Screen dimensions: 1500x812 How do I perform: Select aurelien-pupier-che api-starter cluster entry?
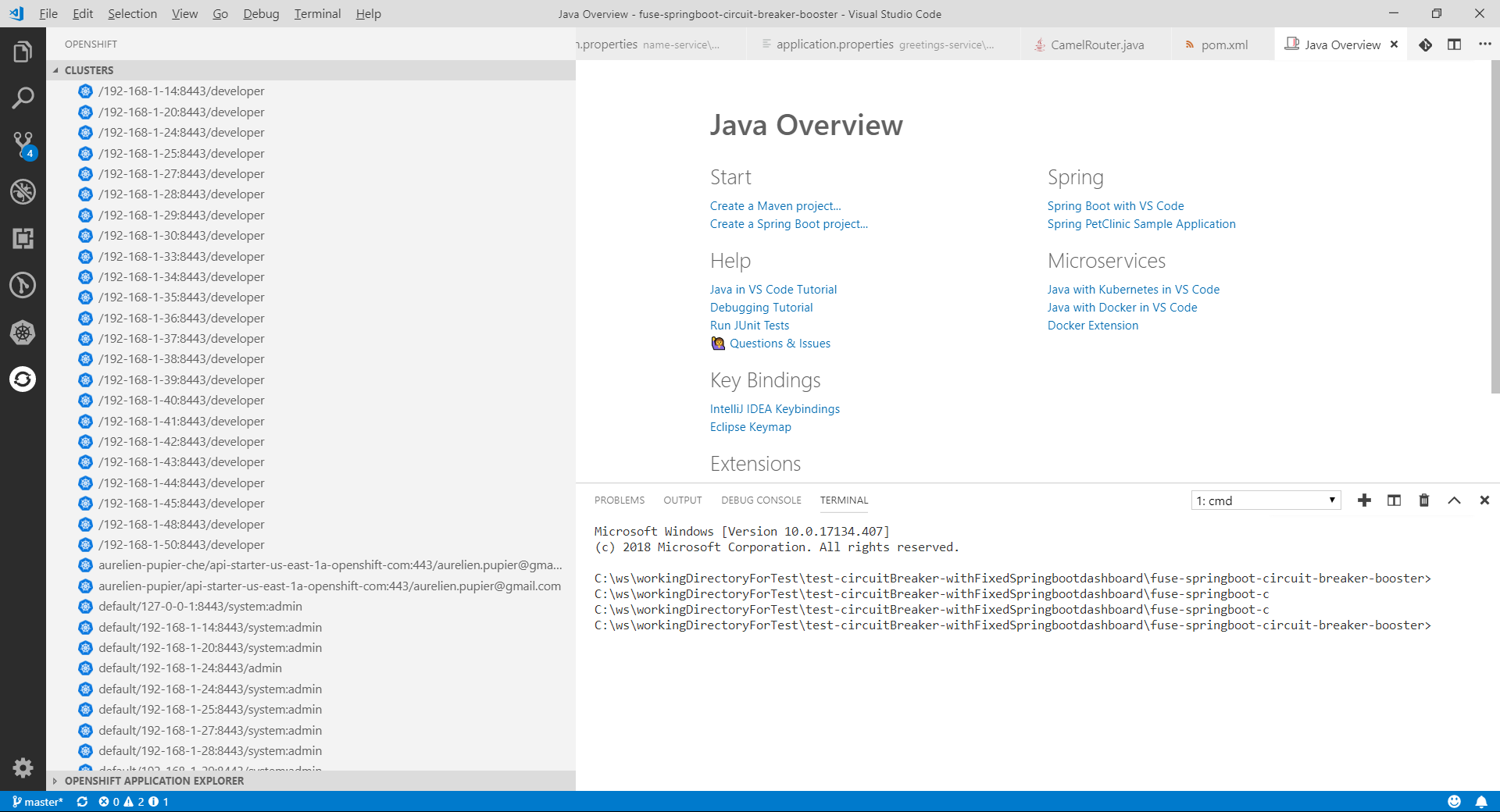(311, 565)
